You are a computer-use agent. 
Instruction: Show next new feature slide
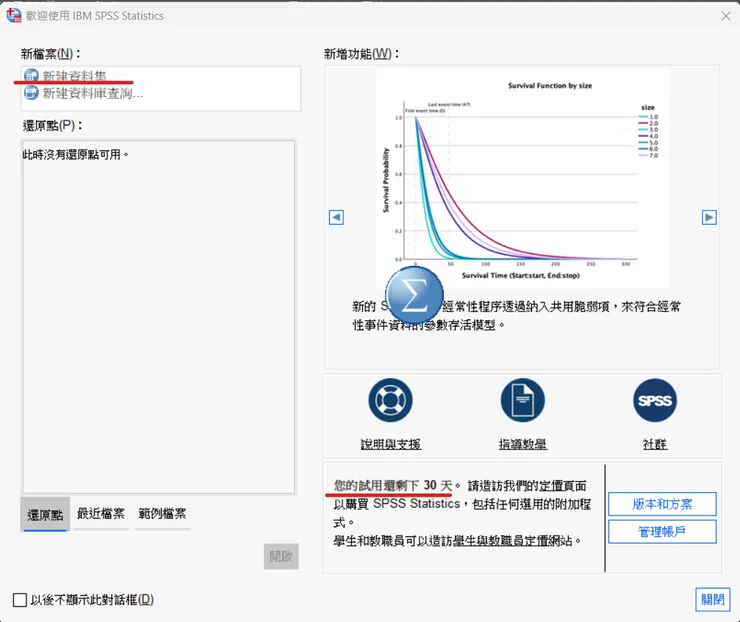click(709, 218)
